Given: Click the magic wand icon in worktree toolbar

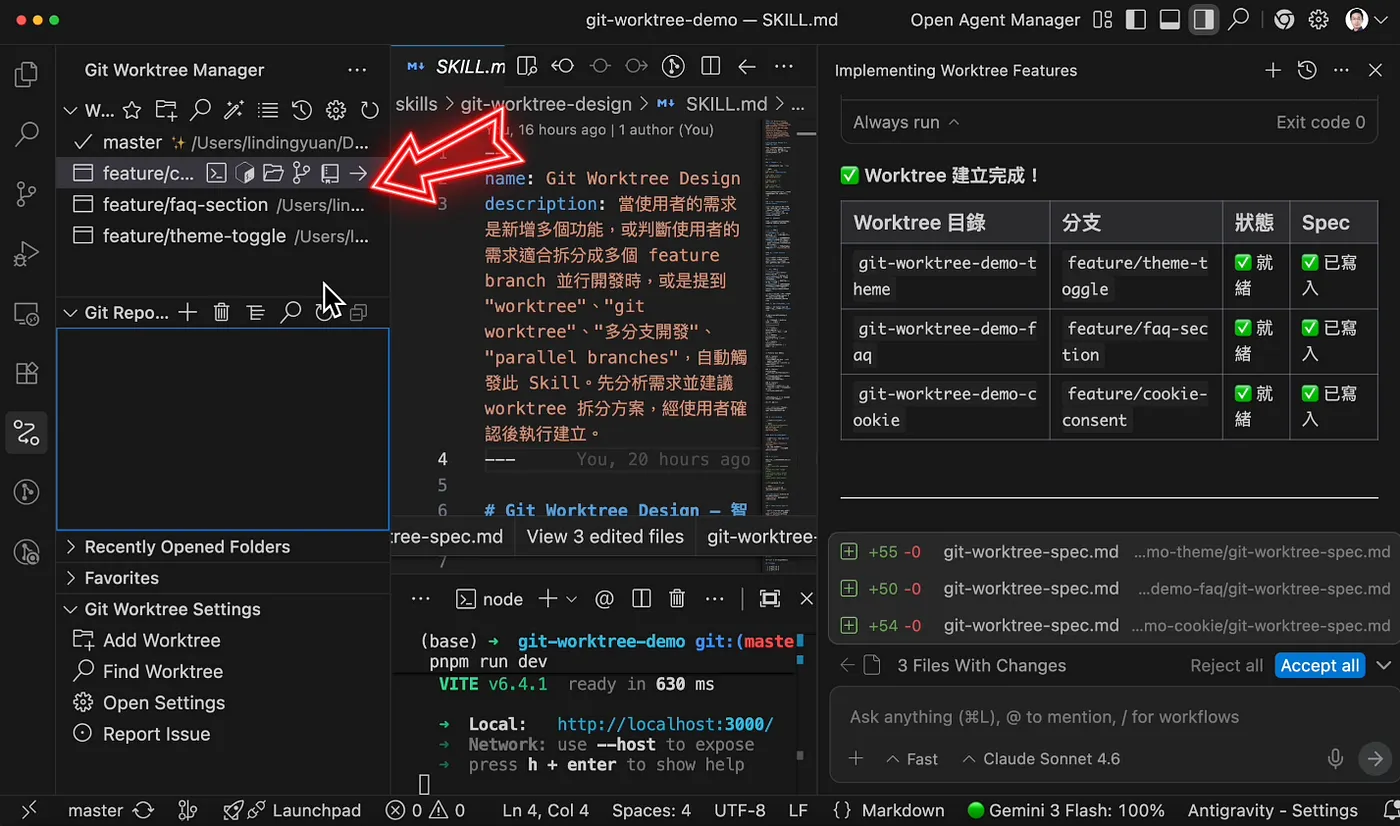Looking at the screenshot, I should (x=234, y=110).
